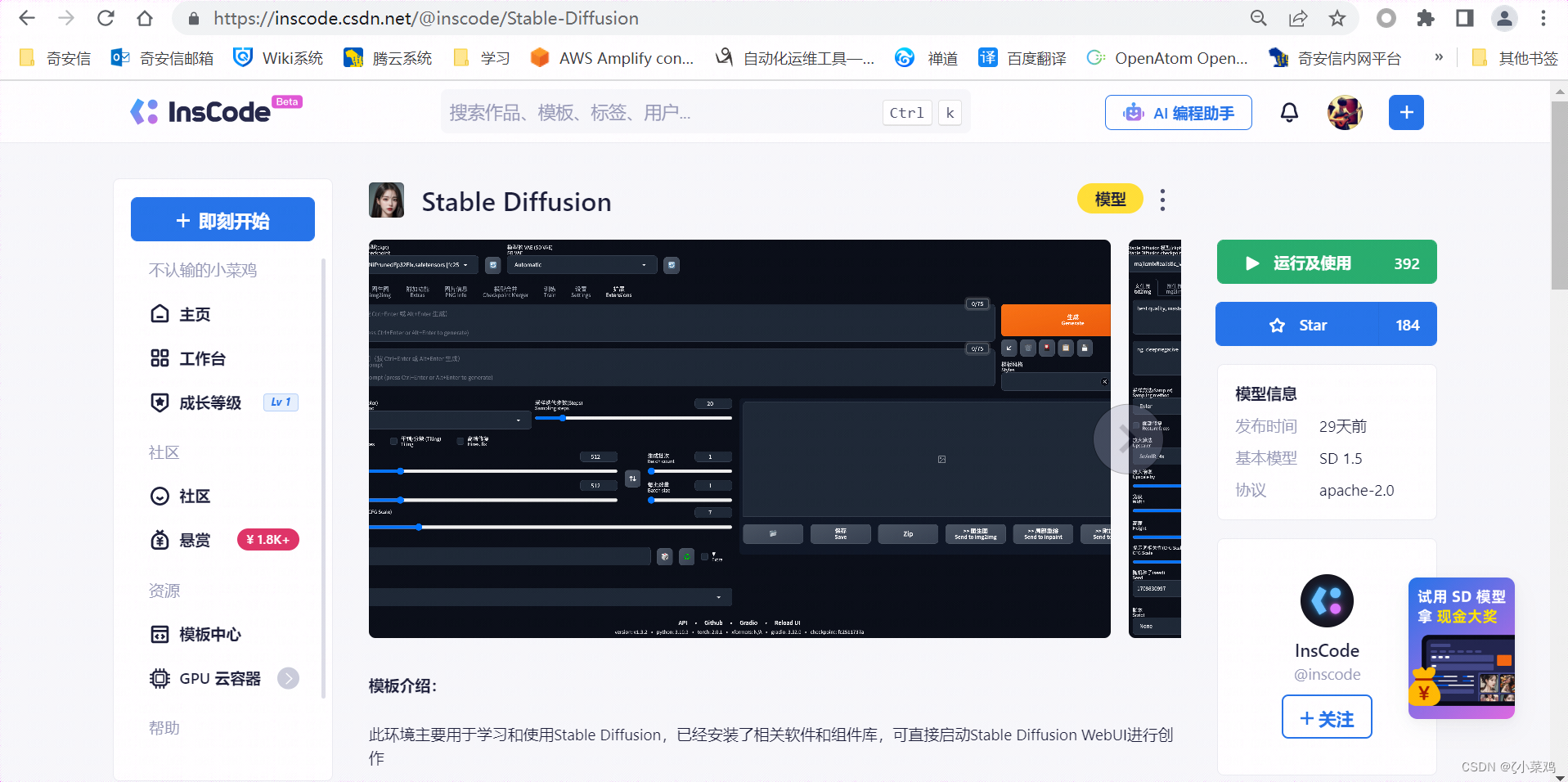Reload the current page
Image resolution: width=1568 pixels, height=782 pixels.
(106, 18)
